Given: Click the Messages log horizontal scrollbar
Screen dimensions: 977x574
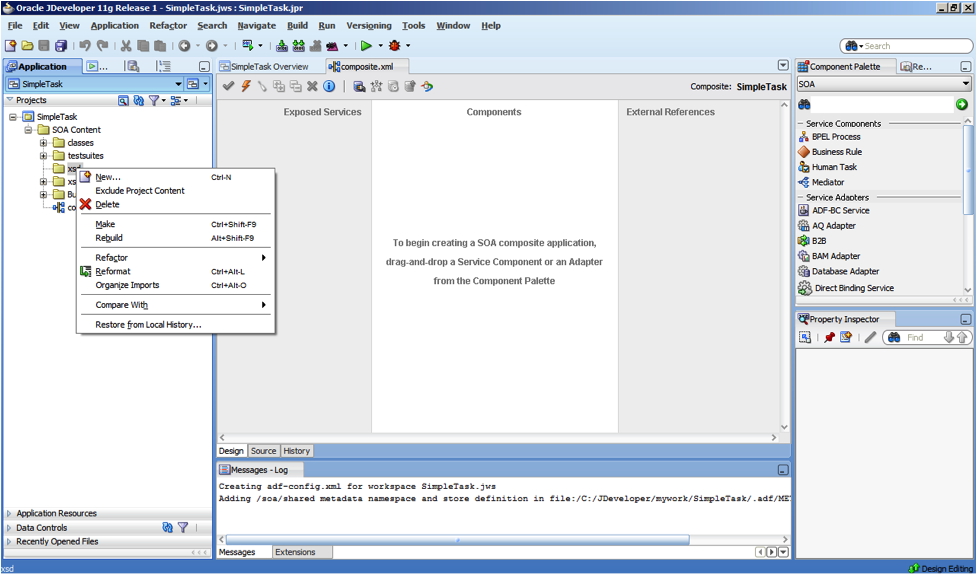Looking at the screenshot, I should [458, 540].
